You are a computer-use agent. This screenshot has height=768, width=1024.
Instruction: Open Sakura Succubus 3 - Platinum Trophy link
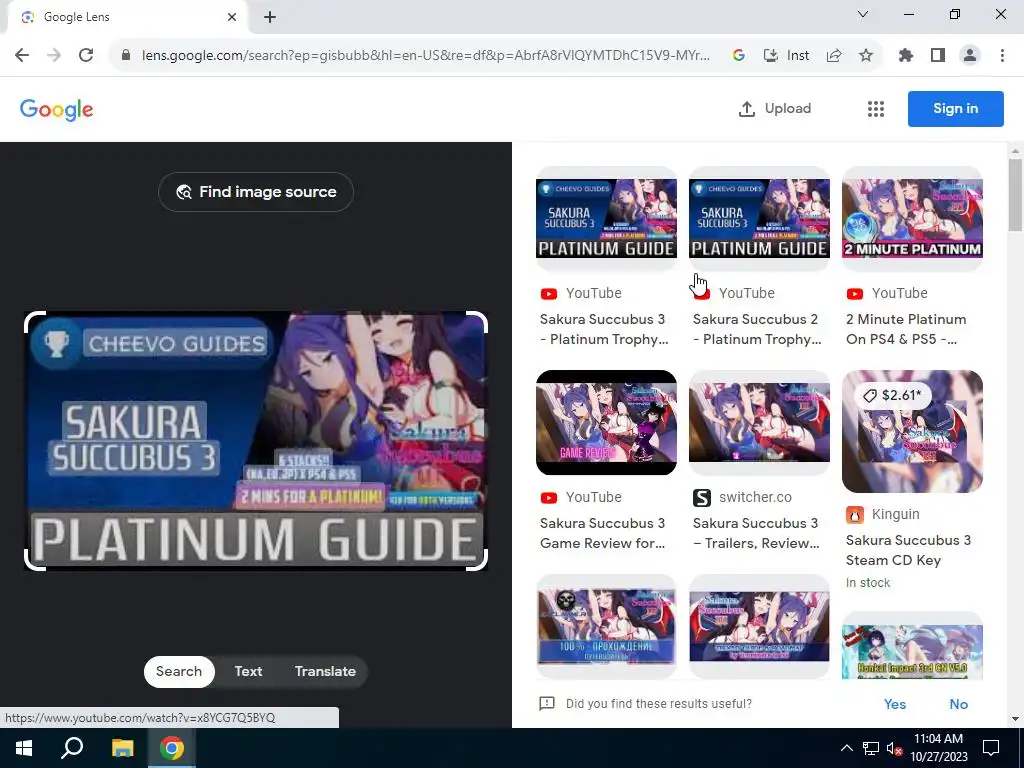pos(603,329)
